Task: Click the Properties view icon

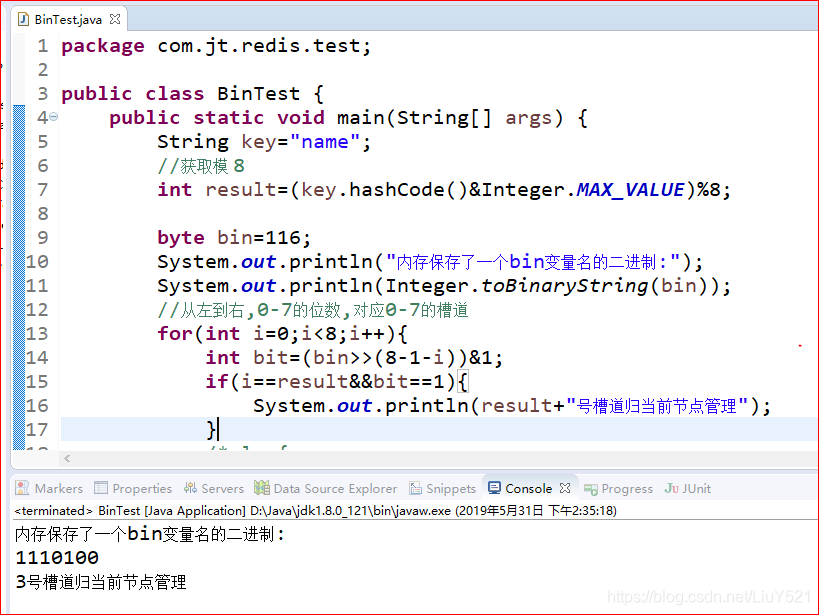Action: click(x=101, y=488)
